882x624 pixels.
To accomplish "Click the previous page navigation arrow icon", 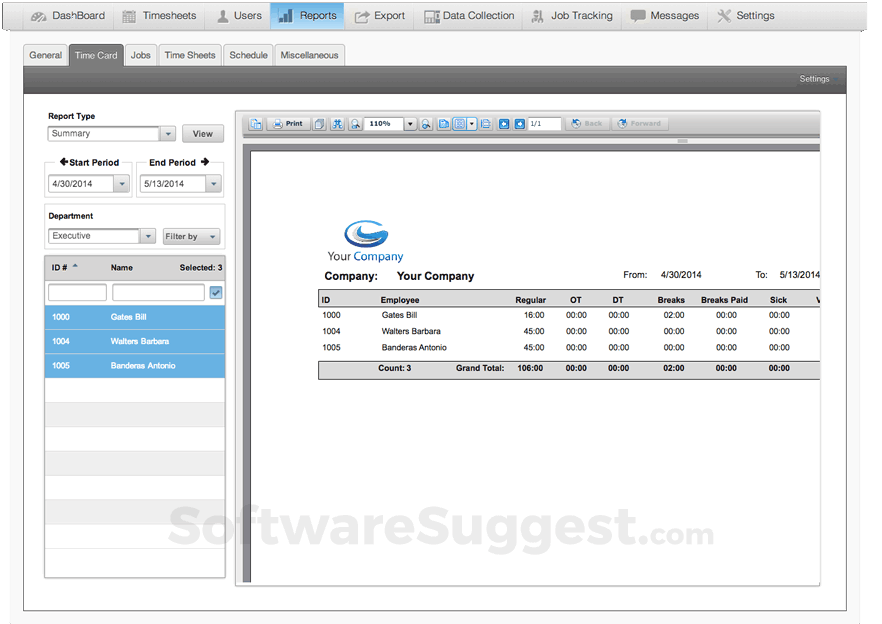I will pyautogui.click(x=504, y=123).
